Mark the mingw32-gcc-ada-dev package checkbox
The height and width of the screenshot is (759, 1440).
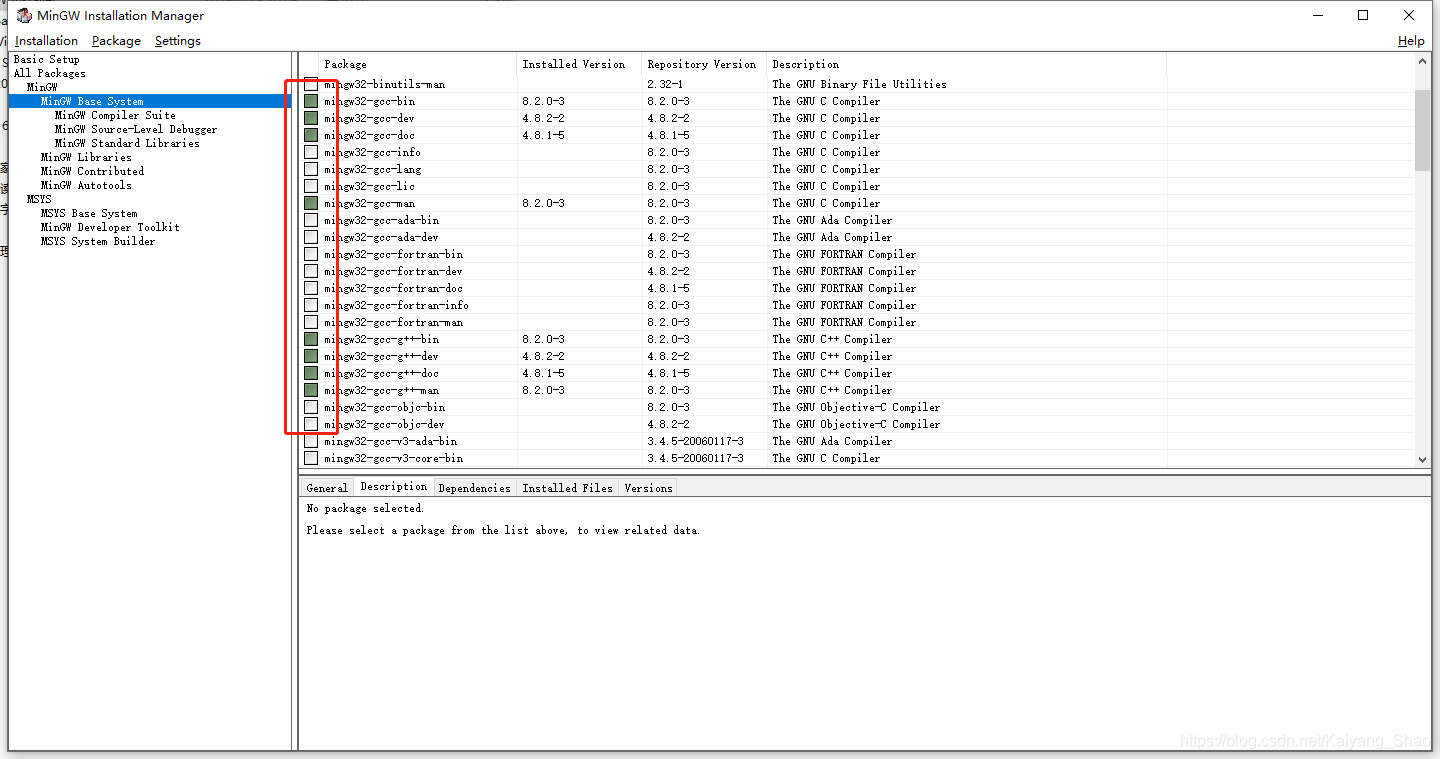point(311,237)
